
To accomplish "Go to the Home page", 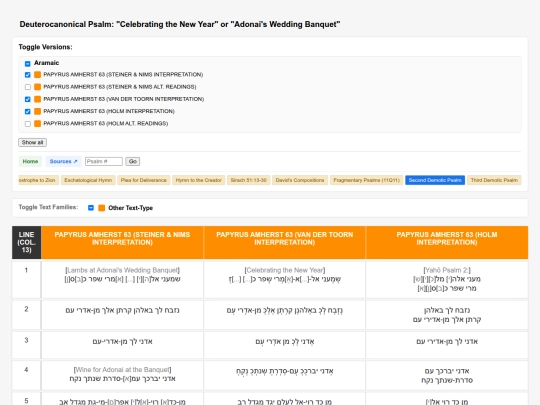I will [30, 161].
